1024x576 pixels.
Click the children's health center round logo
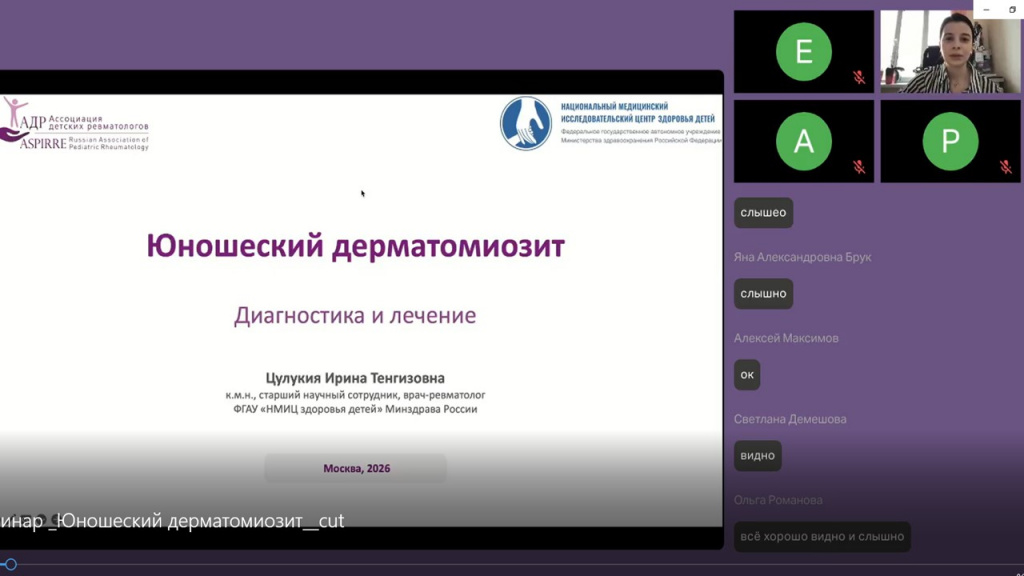[526, 123]
